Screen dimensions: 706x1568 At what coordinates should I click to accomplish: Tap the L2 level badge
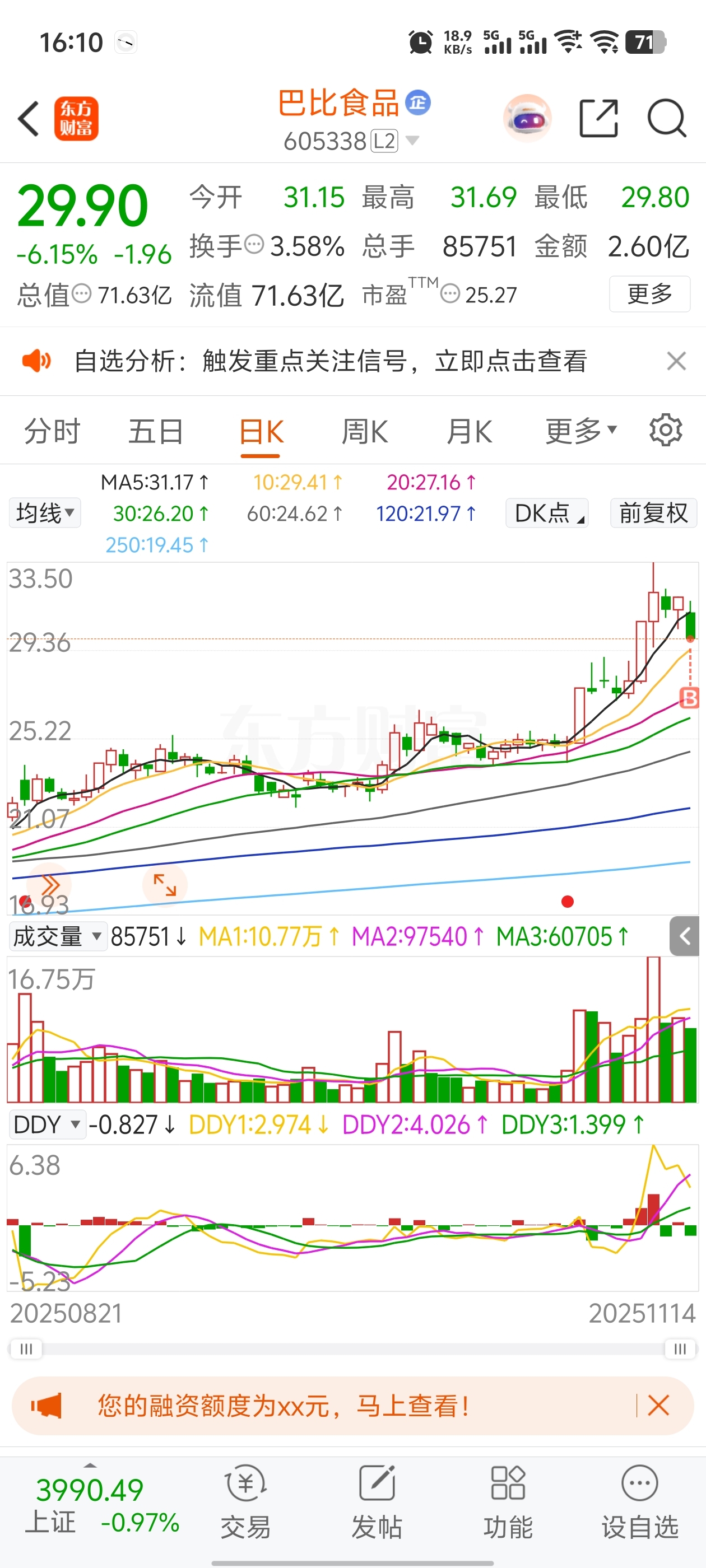(384, 141)
